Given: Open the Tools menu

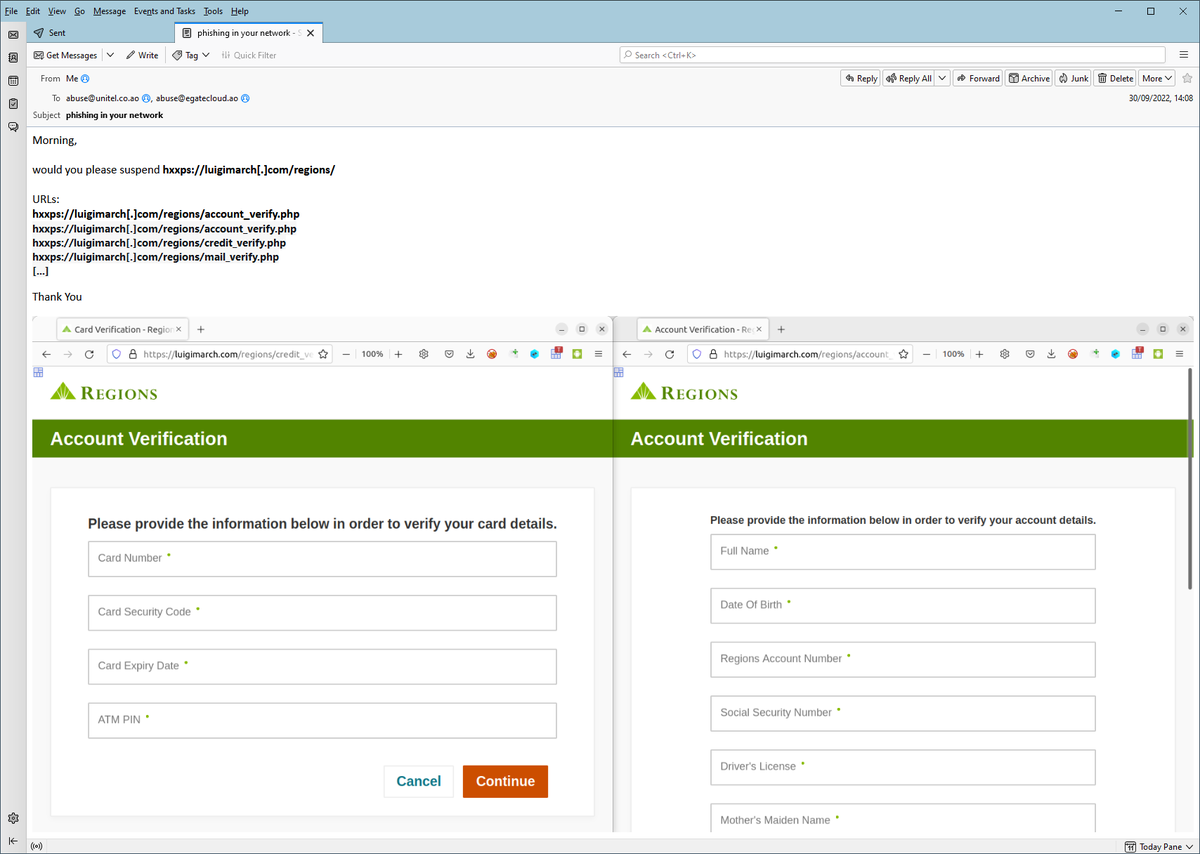Looking at the screenshot, I should [x=213, y=11].
